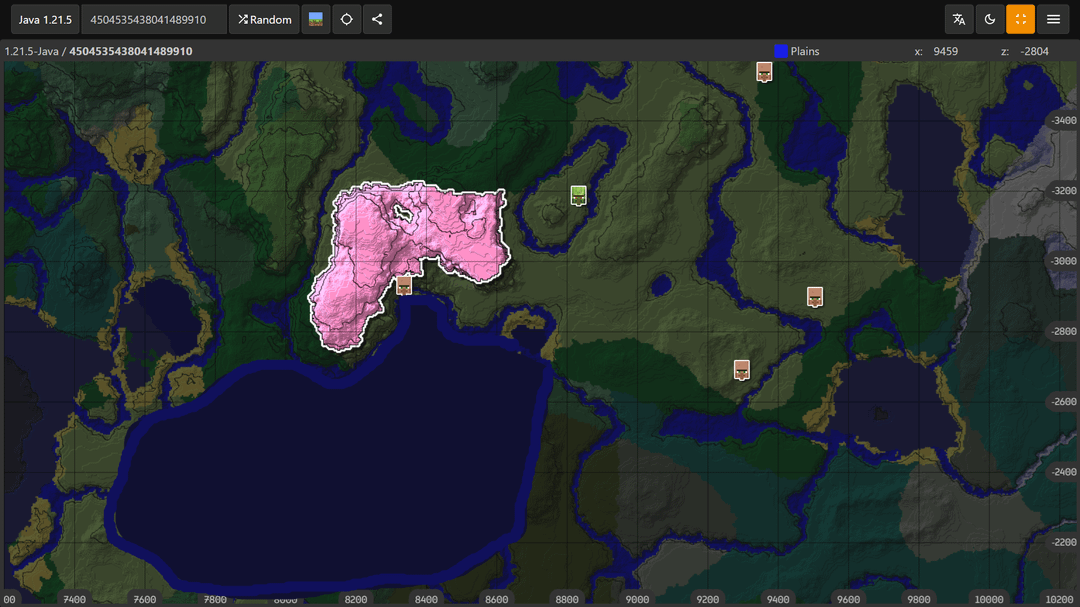Open the language translation menu
Screen dimensions: 1080x607
(959, 19)
